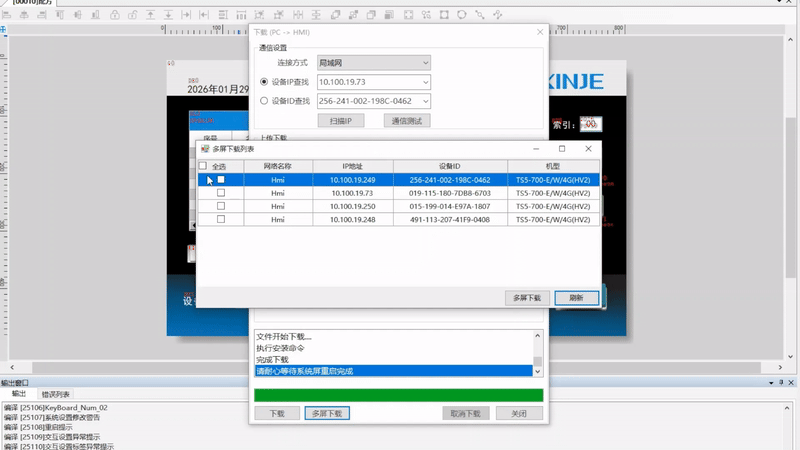Click 多屏下载 button in the list dialog
Screen dimensions: 800x450
pyautogui.click(x=527, y=298)
